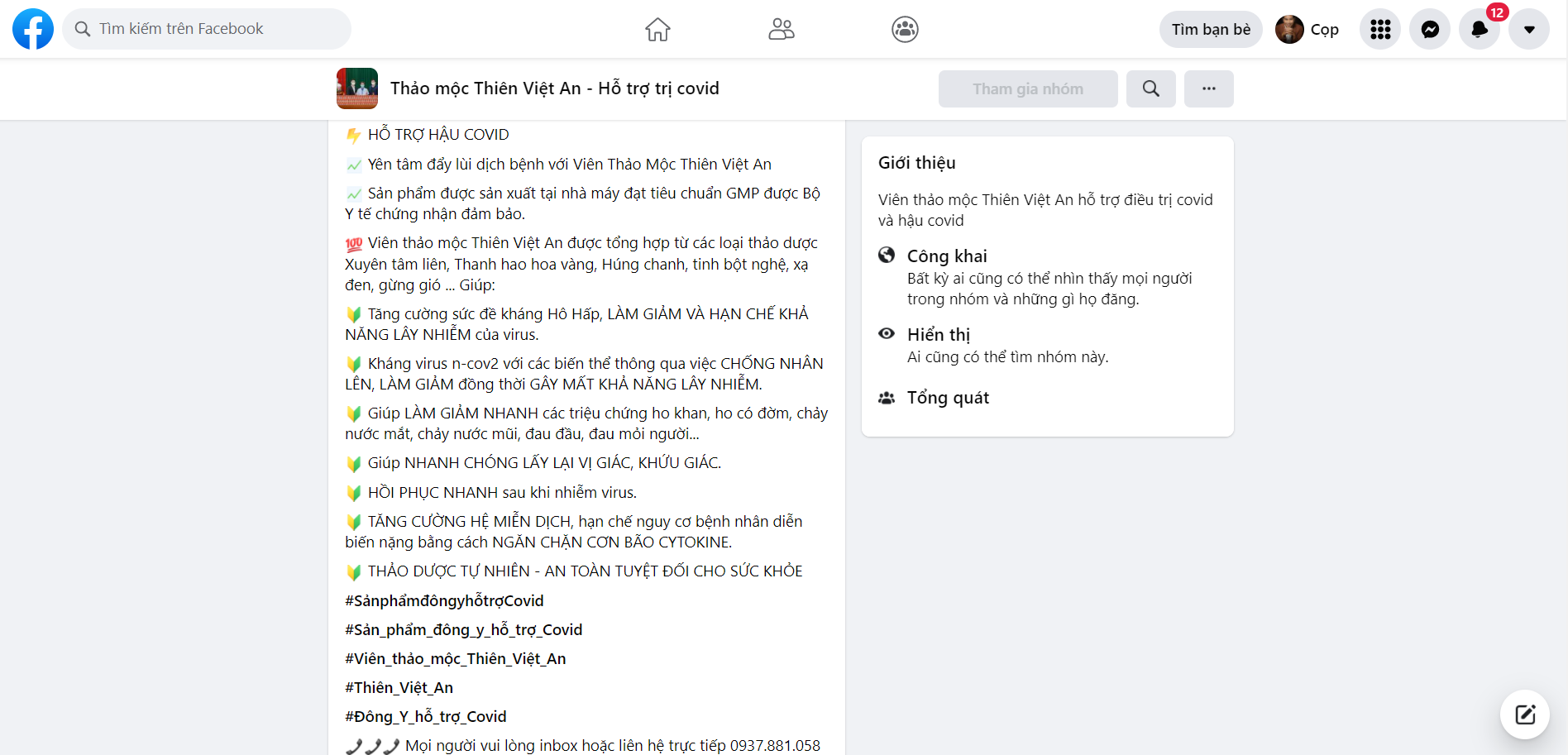Expand the account dropdown arrow
The image size is (1568, 755).
click(1529, 29)
